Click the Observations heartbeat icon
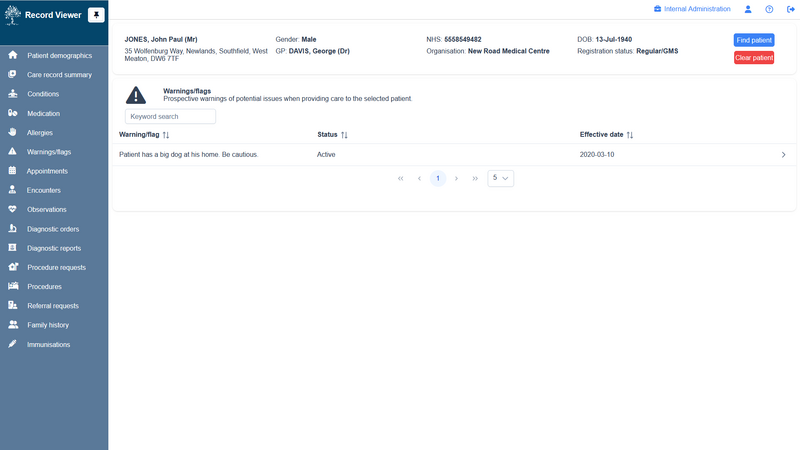Screen dimensions: 800x450 12,209
